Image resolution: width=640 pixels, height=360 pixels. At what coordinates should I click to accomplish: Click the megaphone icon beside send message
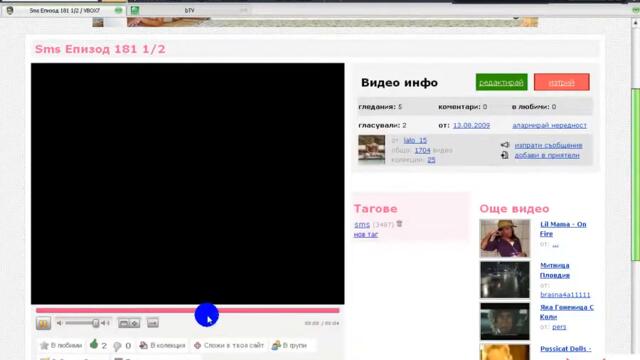pyautogui.click(x=505, y=145)
